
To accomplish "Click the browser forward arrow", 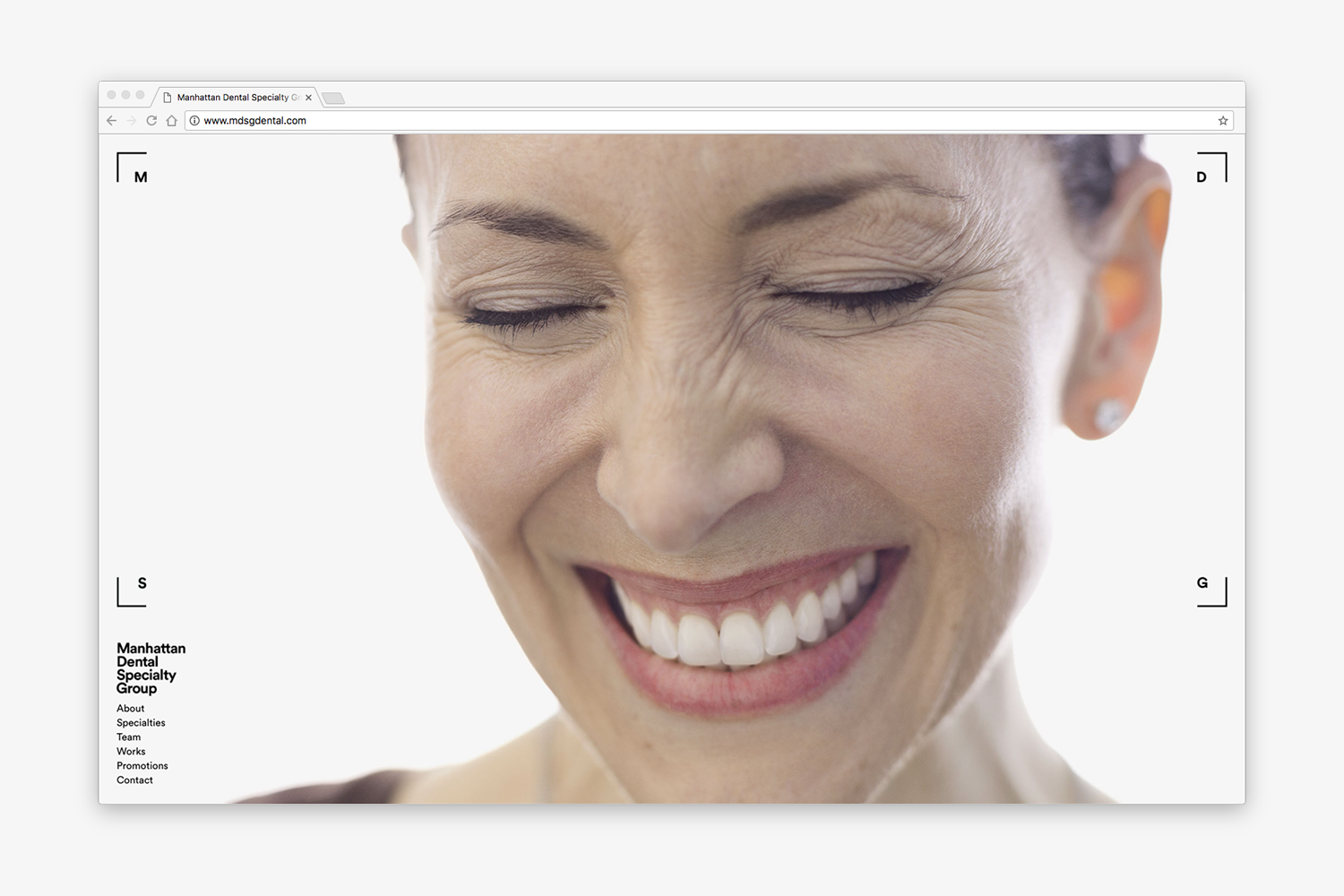I will pyautogui.click(x=131, y=120).
